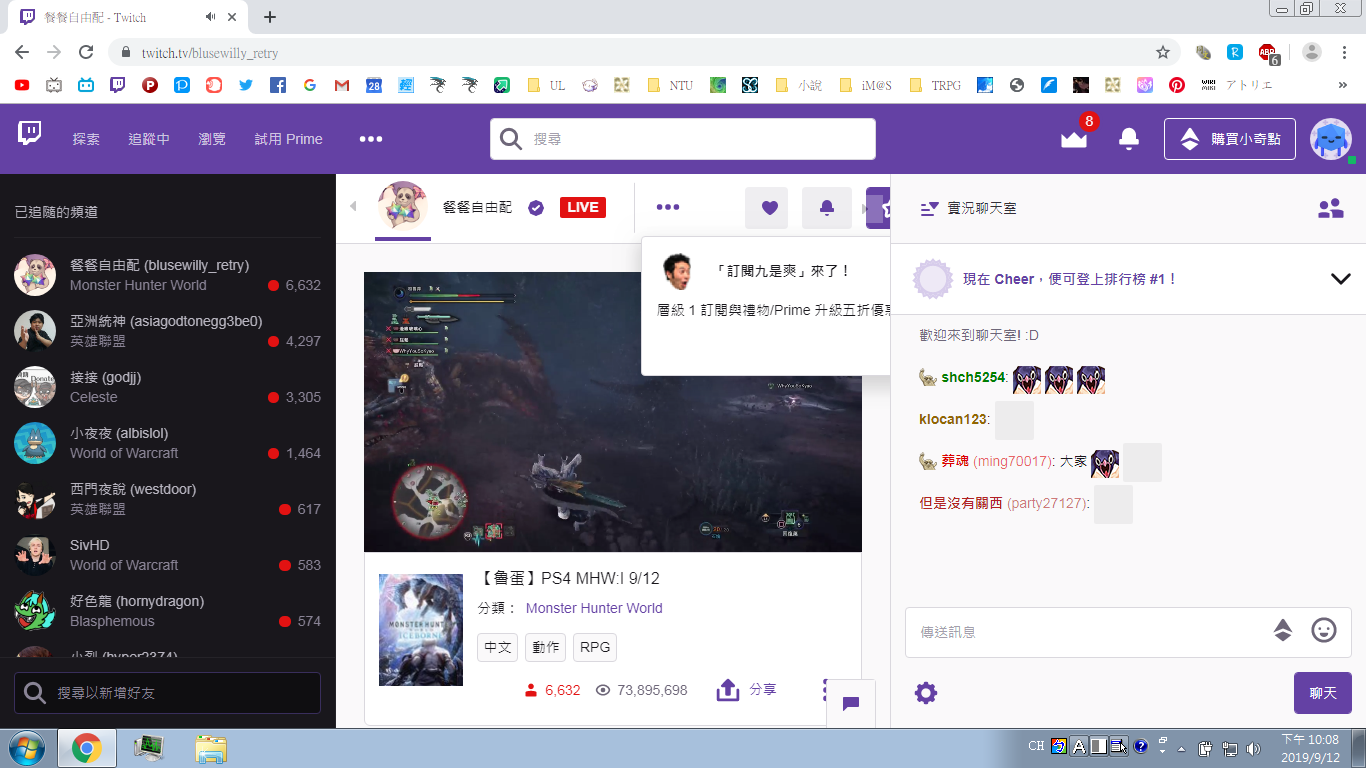Click the Twitch logo home icon
Viewport: 1366px width, 768px height.
tap(30, 134)
